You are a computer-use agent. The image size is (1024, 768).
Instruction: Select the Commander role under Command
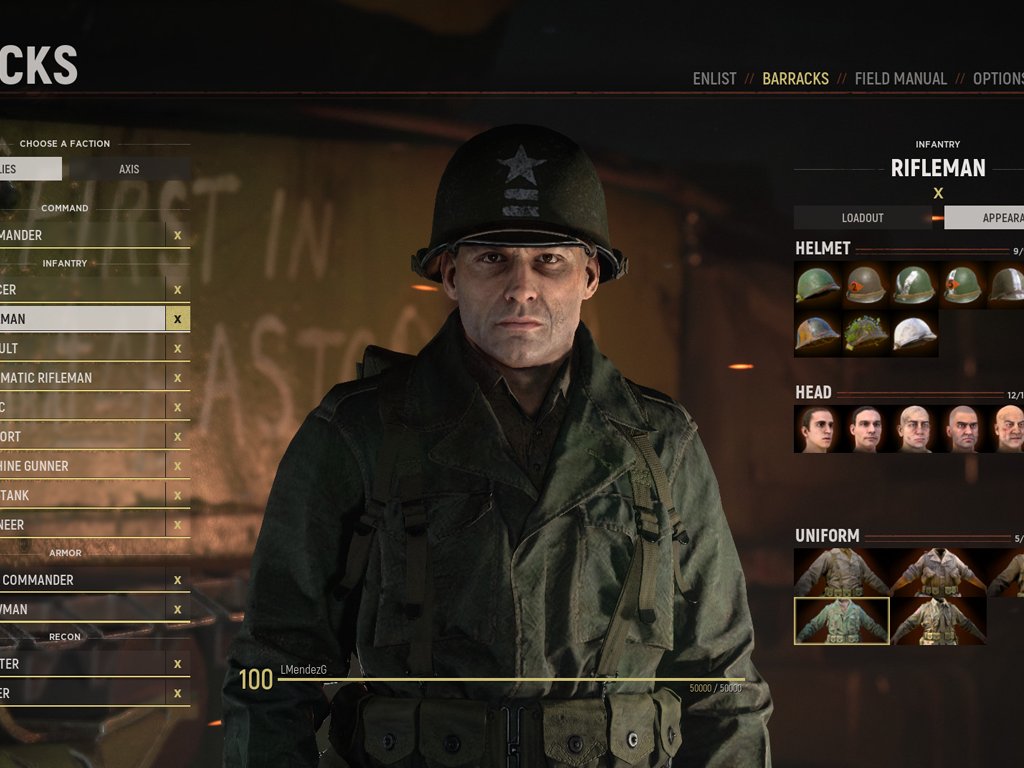point(82,235)
